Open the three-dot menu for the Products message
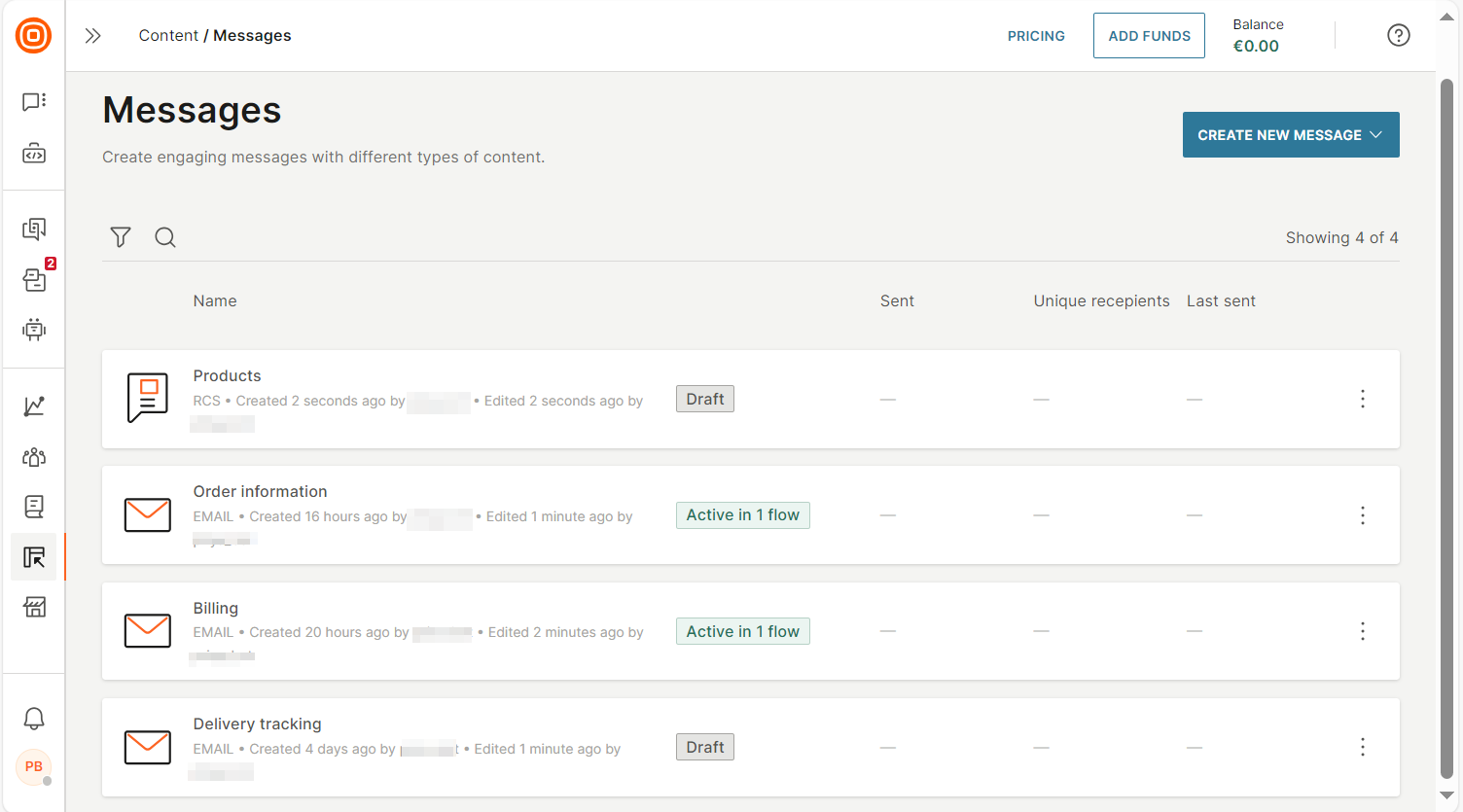The width and height of the screenshot is (1463, 812). pos(1362,399)
